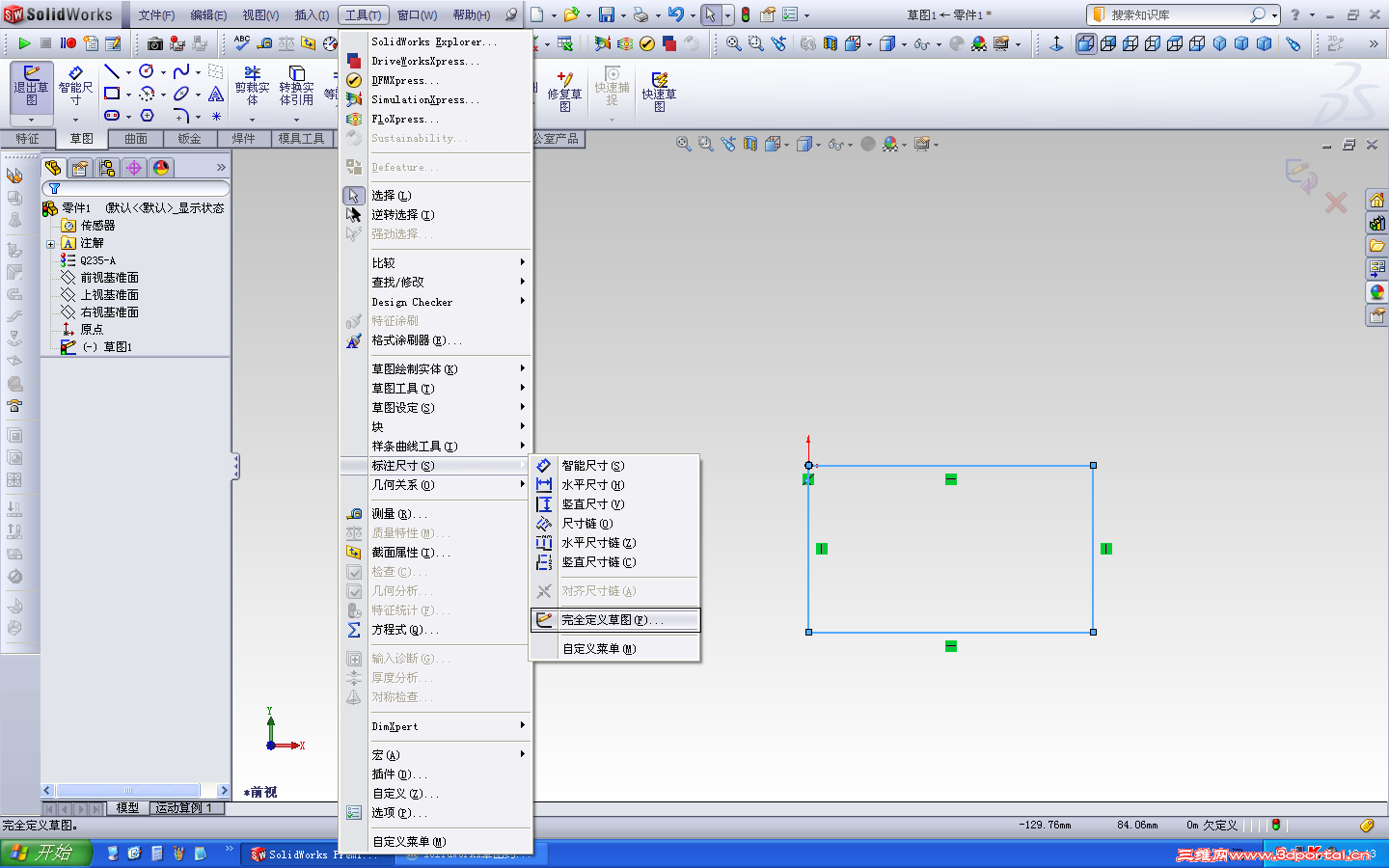
Task: Collapse the FeatureManager panel with the splitter handle
Action: (x=235, y=467)
